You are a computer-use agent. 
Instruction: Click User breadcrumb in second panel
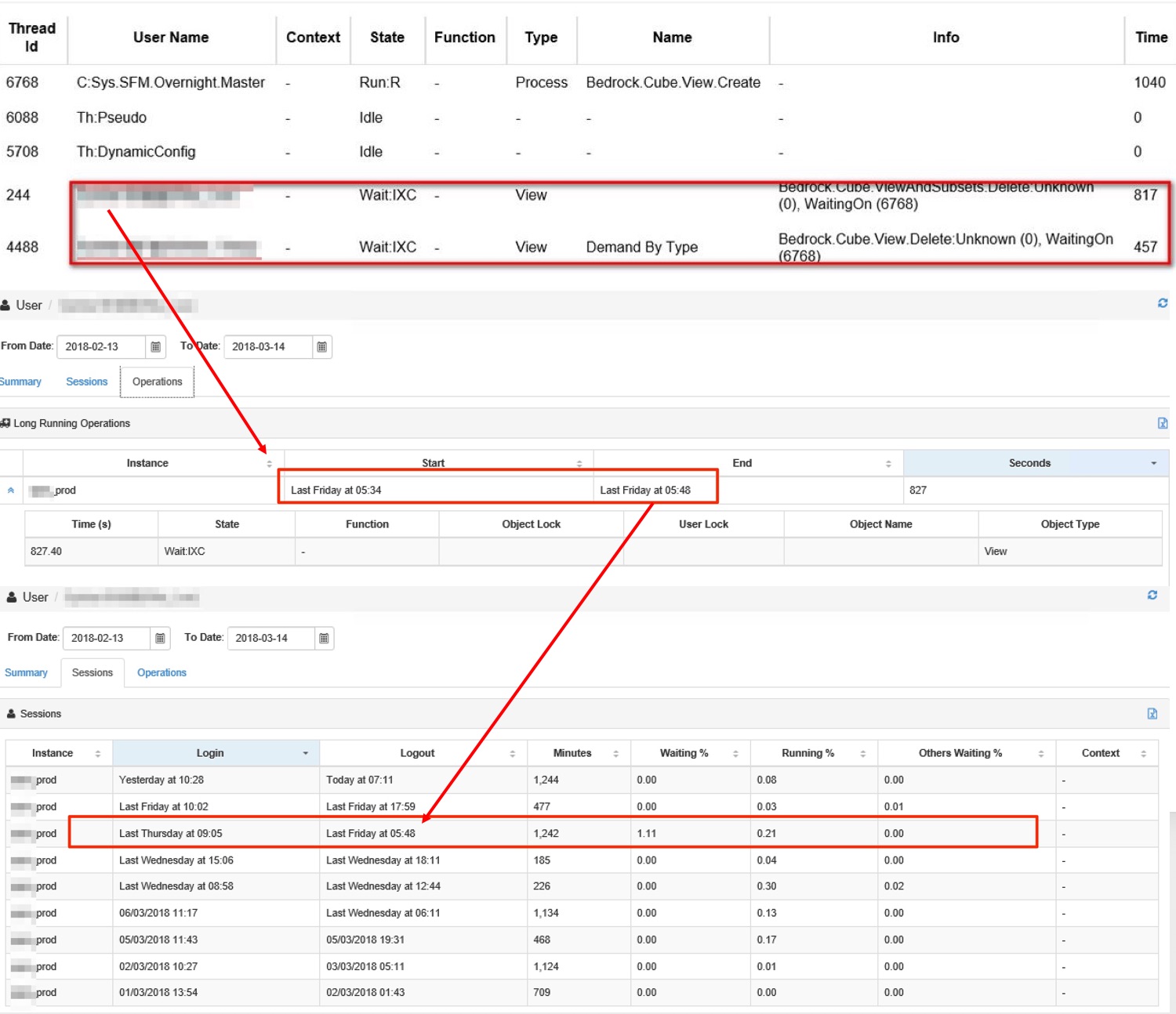(x=35, y=597)
